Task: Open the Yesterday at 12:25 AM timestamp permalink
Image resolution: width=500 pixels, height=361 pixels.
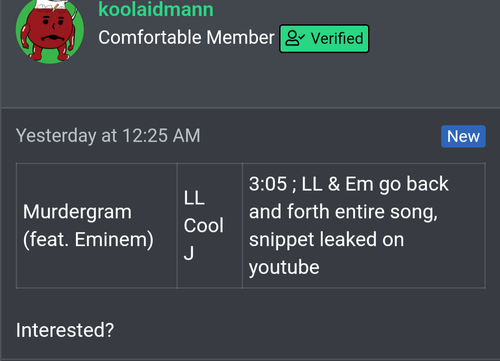Action: tap(108, 136)
